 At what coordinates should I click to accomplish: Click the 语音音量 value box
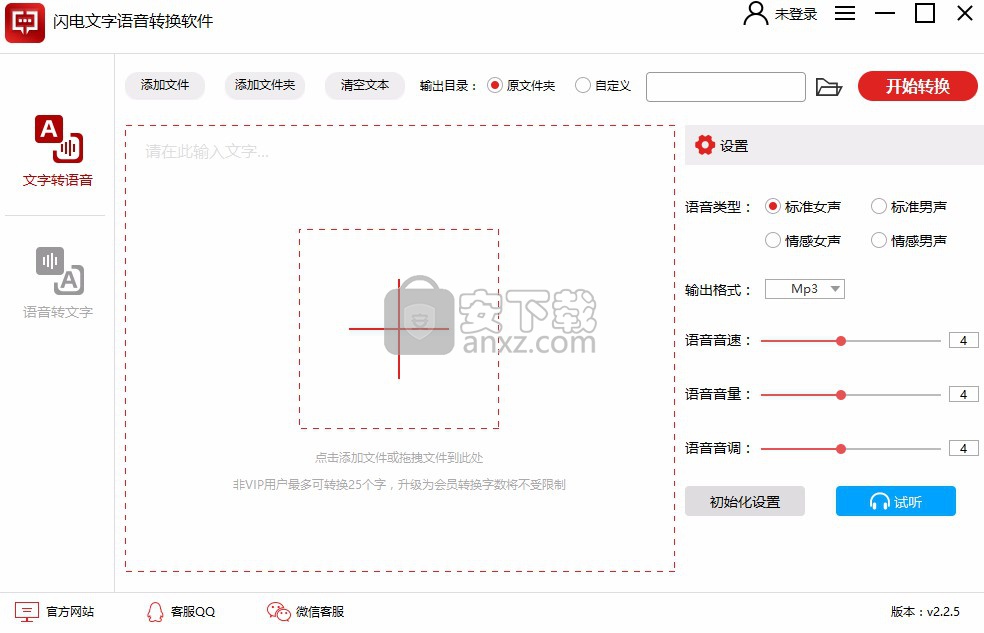point(963,395)
